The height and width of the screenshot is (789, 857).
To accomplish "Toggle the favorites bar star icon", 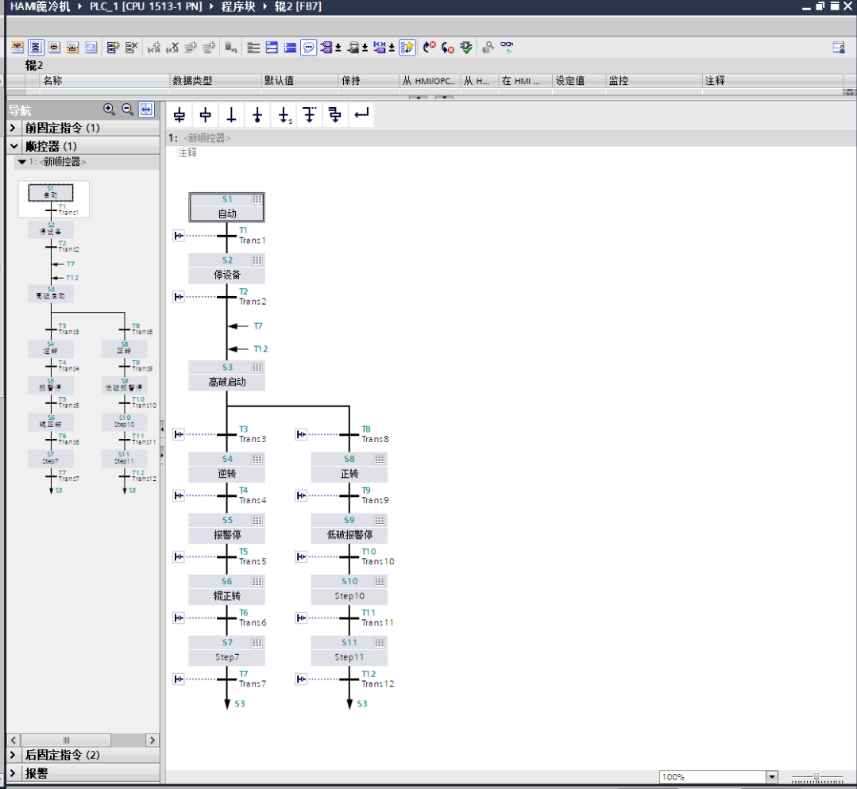I will coord(407,48).
